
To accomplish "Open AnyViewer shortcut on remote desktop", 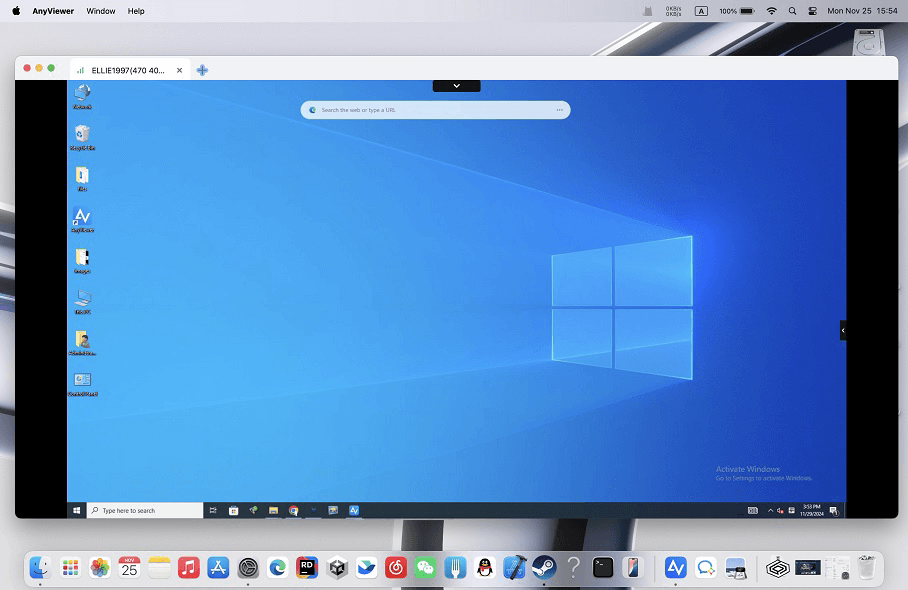I will [x=82, y=218].
